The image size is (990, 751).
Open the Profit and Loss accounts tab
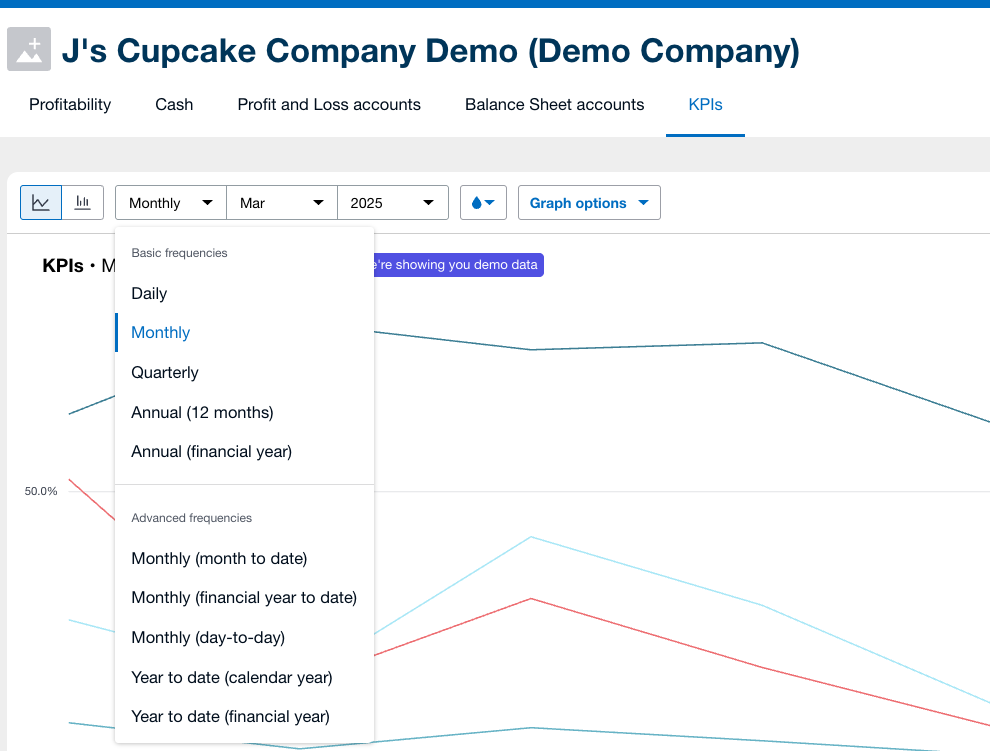tap(328, 104)
